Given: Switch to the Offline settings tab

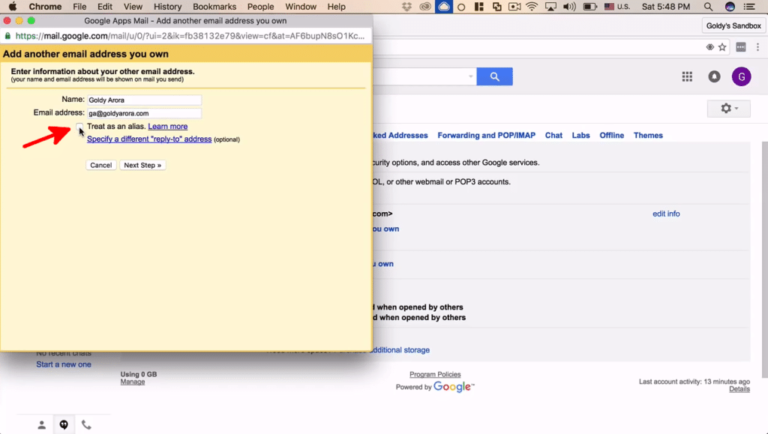Looking at the screenshot, I should pos(612,135).
